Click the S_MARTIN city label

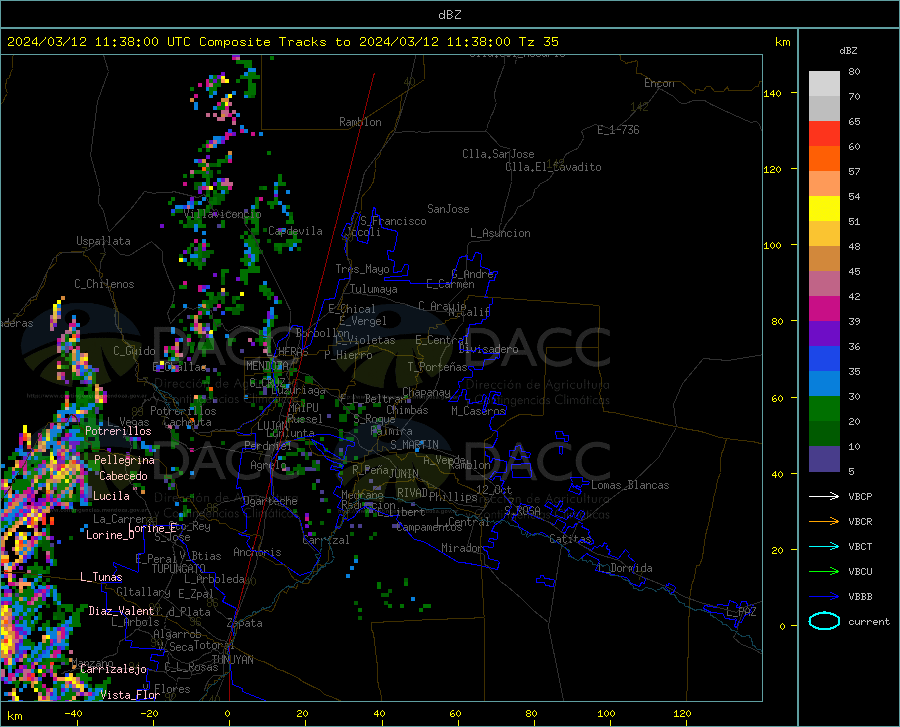pyautogui.click(x=414, y=445)
